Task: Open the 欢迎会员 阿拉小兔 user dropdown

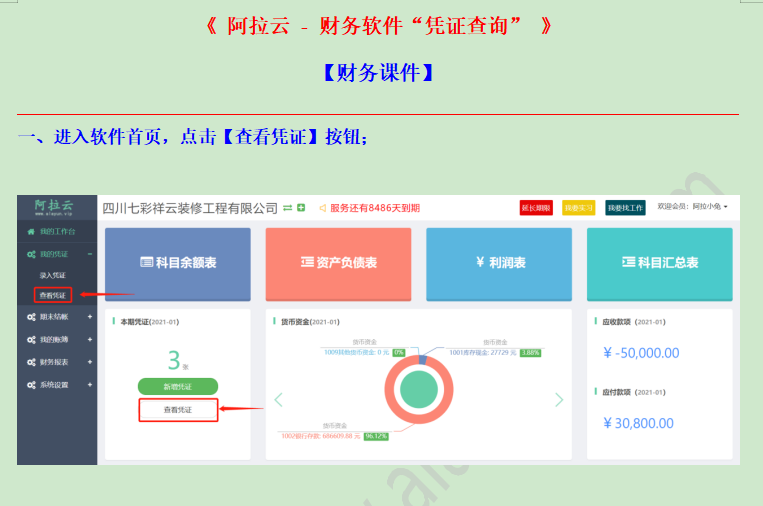Action: tap(692, 207)
